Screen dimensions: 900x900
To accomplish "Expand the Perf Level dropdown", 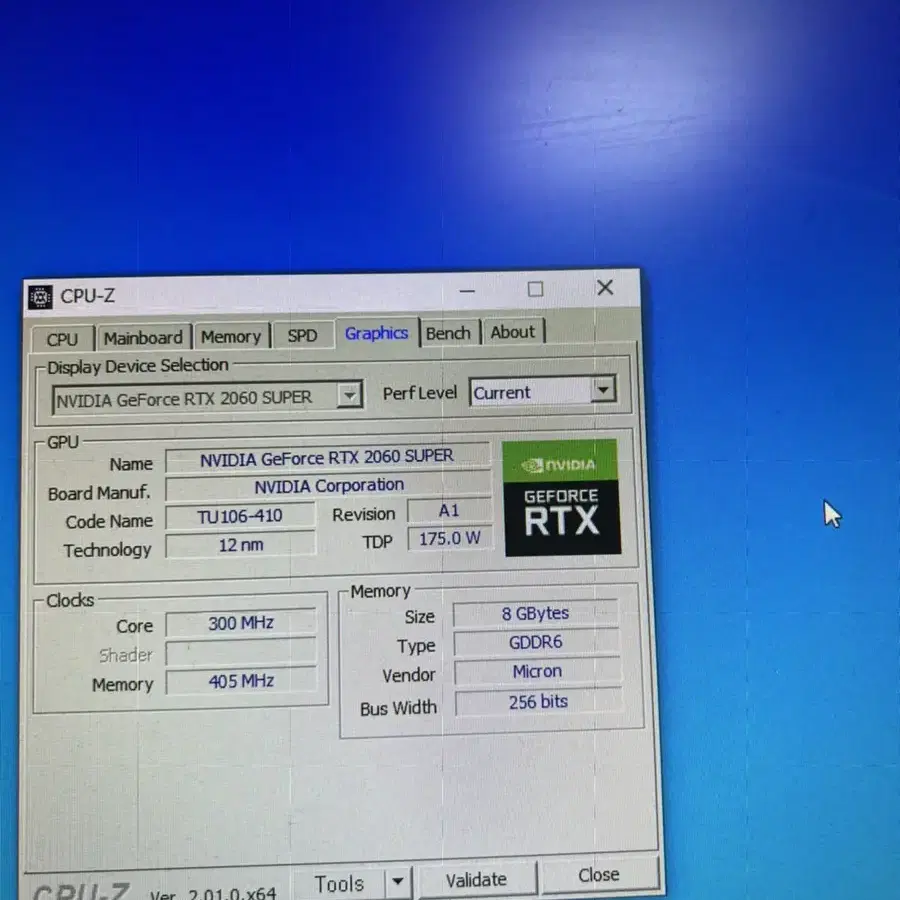I will tap(603, 390).
